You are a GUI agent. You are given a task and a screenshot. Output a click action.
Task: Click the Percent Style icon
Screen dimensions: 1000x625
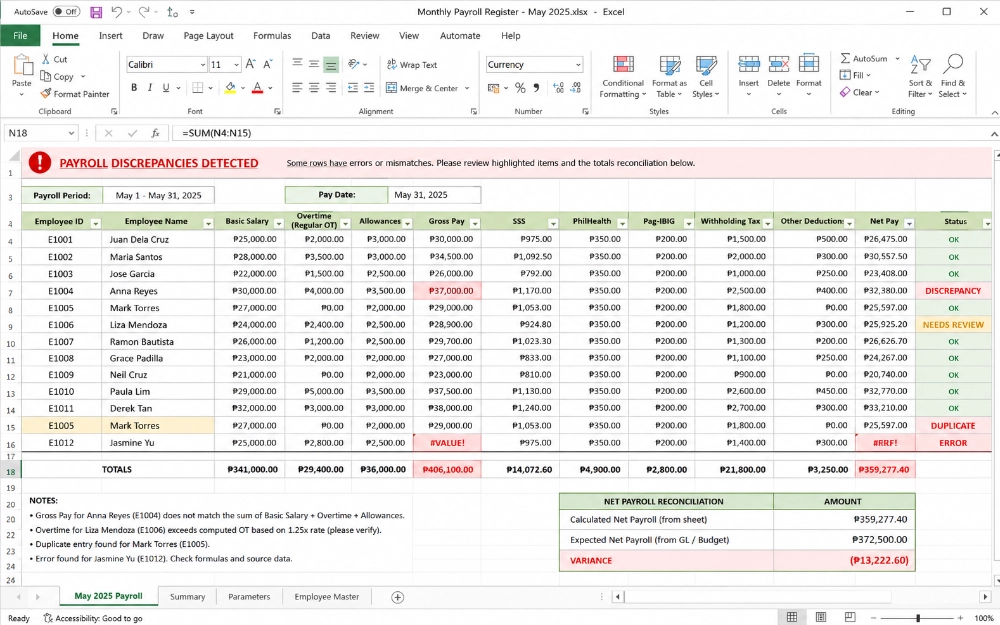click(520, 88)
